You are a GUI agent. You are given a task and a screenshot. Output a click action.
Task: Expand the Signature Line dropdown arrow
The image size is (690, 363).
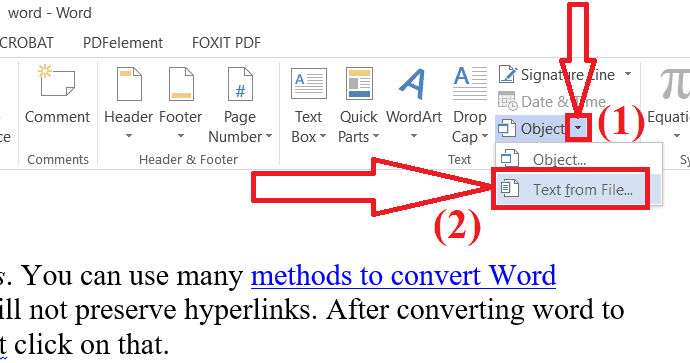click(x=628, y=74)
